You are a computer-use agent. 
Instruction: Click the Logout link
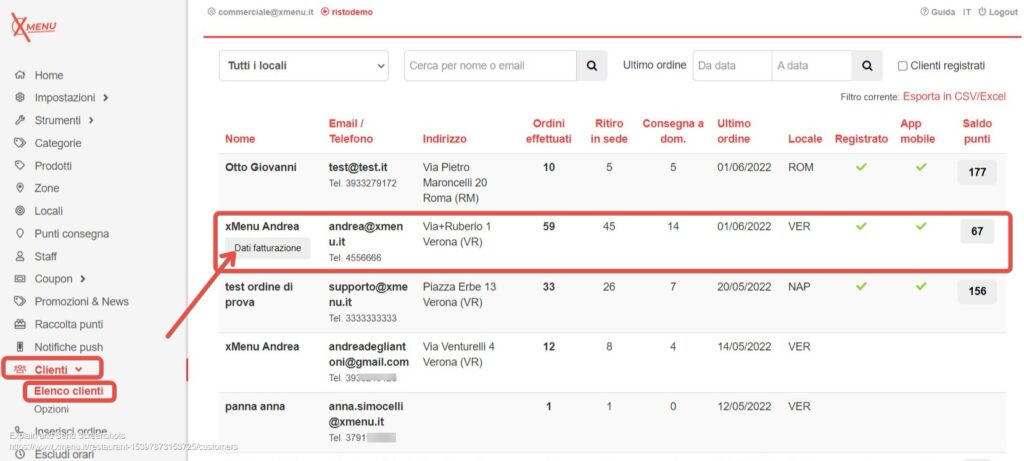998,11
